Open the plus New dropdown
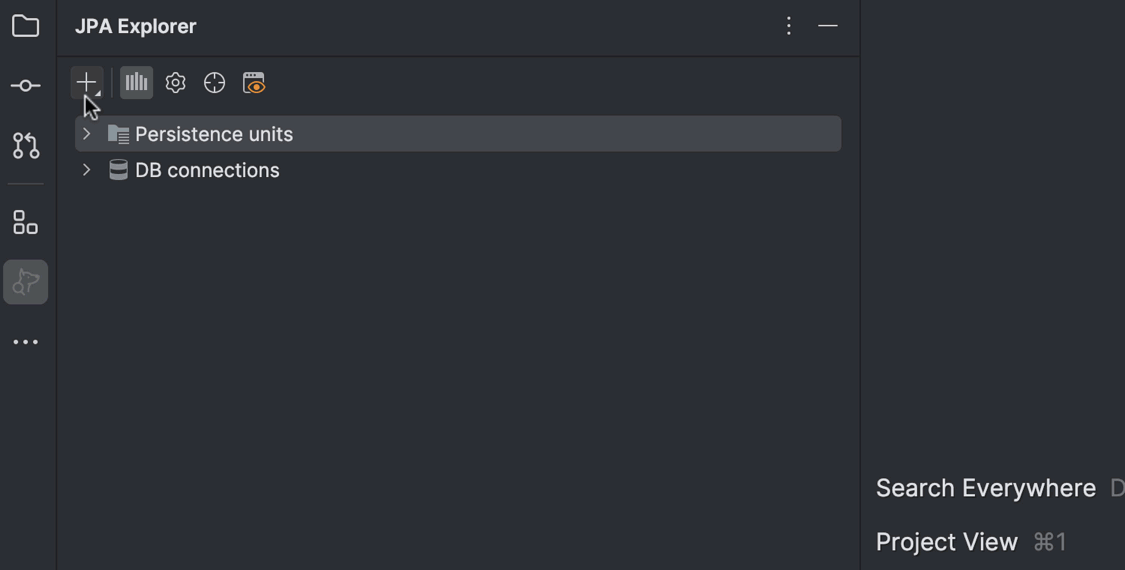The height and width of the screenshot is (570, 1125). pyautogui.click(x=87, y=83)
